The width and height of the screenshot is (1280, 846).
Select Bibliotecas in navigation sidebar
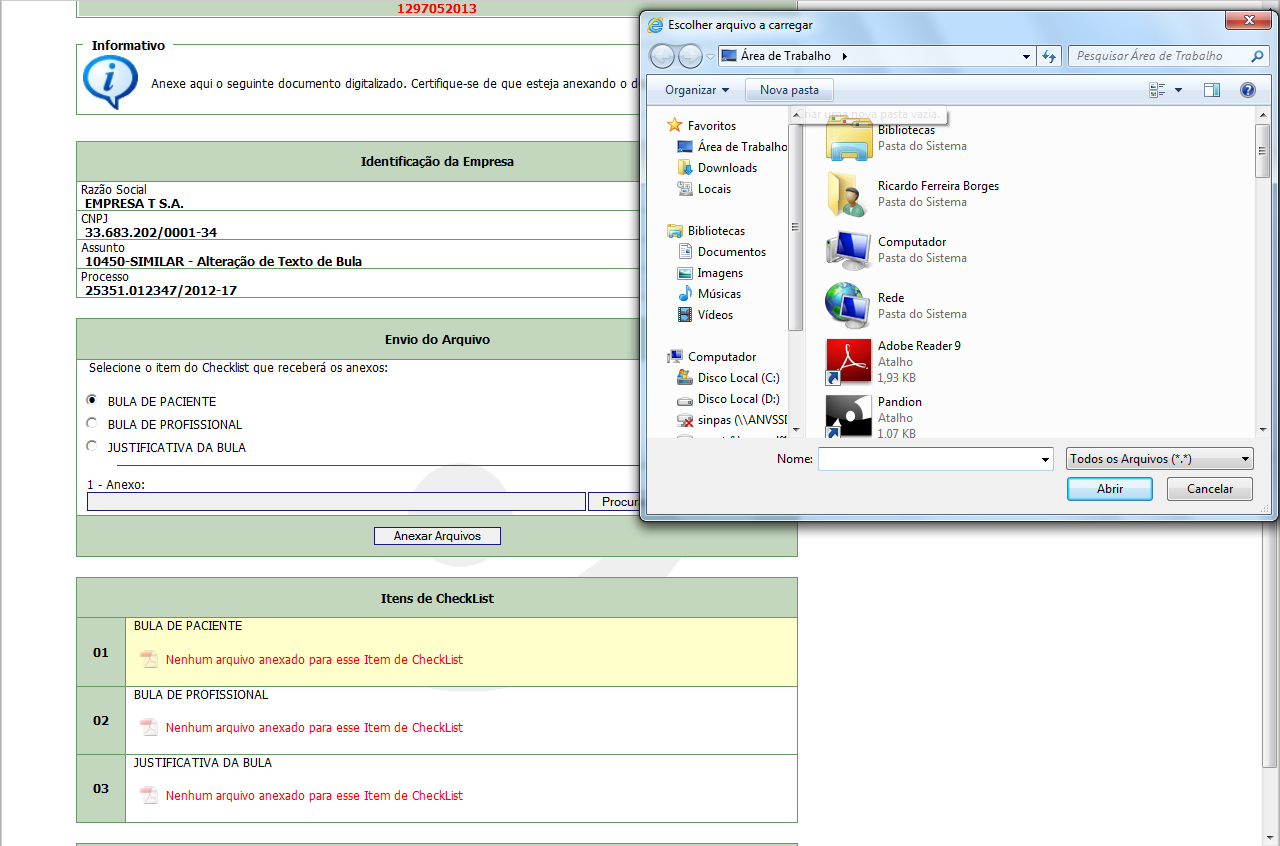click(x=716, y=231)
